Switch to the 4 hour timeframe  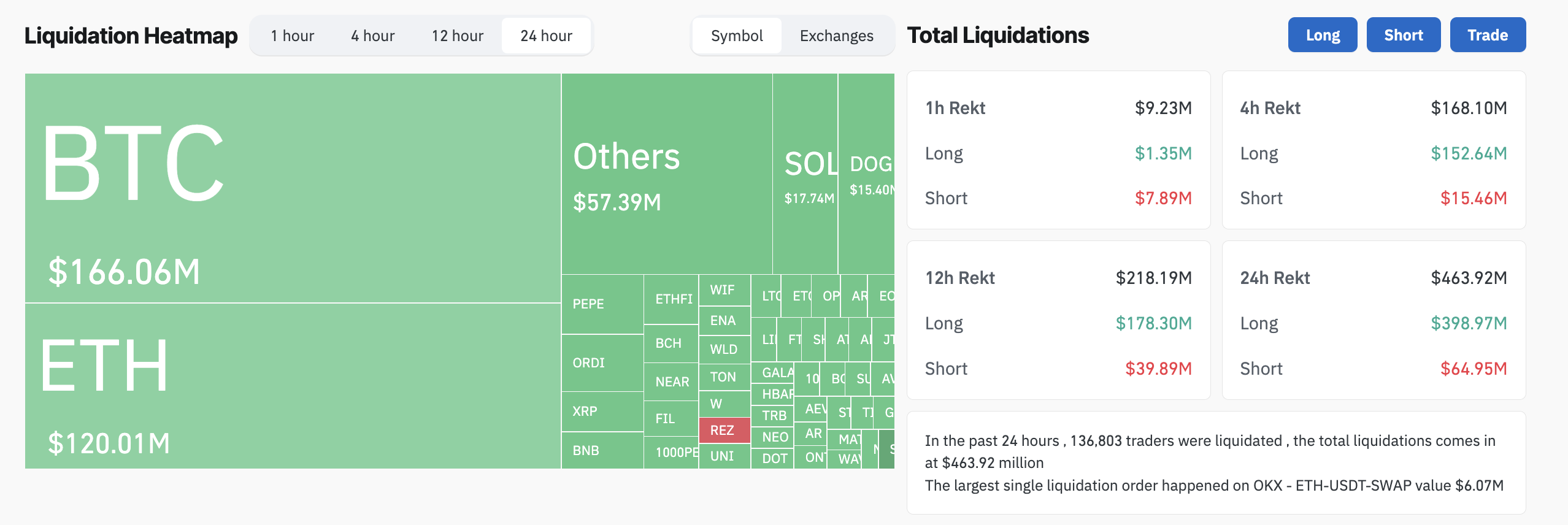[372, 36]
